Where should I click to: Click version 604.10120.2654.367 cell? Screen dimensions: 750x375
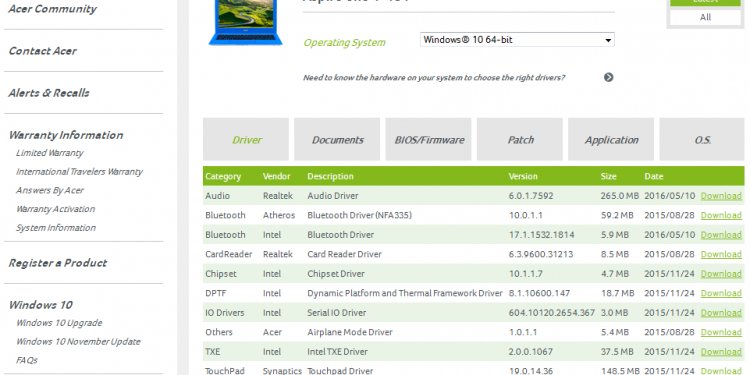[x=551, y=313]
